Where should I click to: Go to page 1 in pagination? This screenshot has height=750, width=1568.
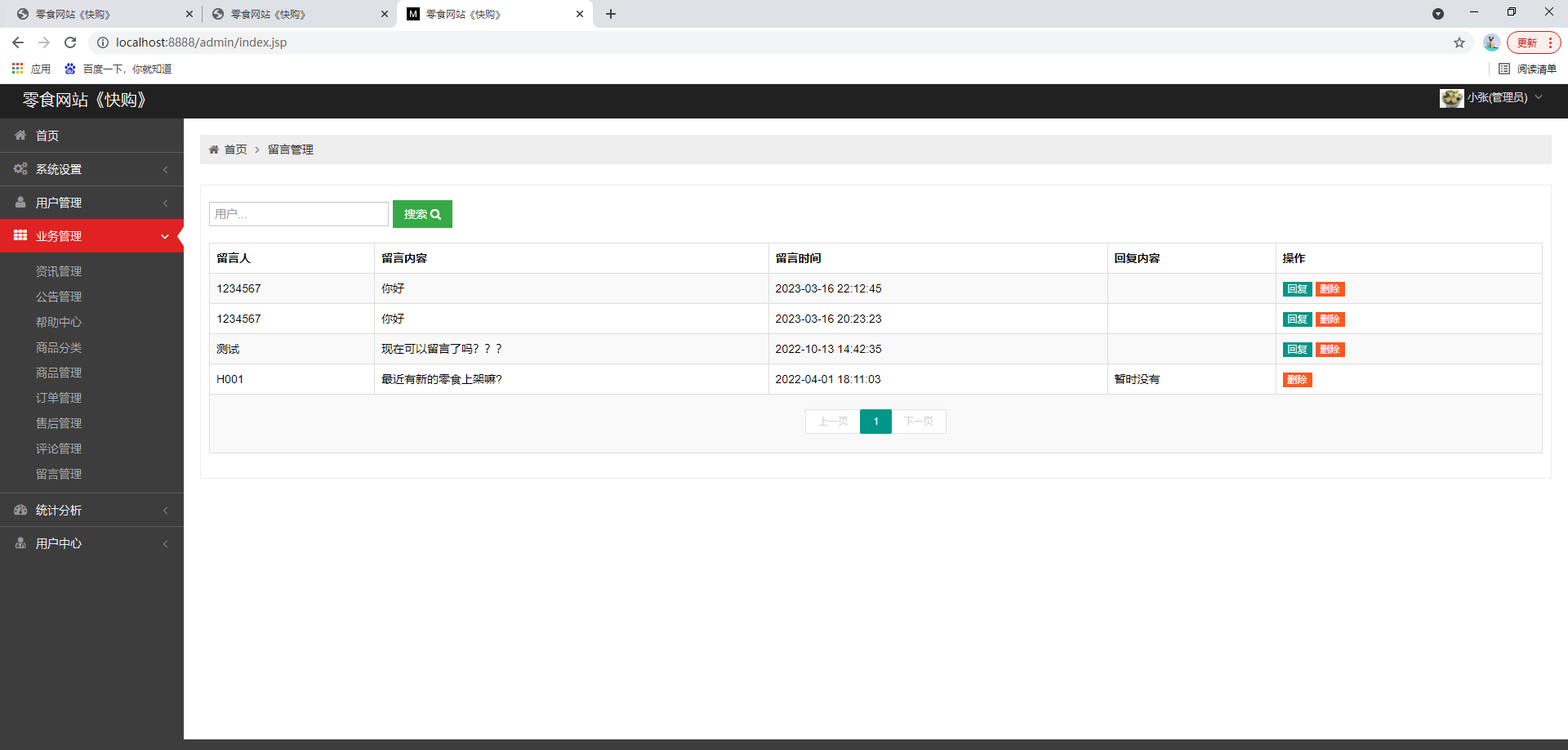pos(875,422)
